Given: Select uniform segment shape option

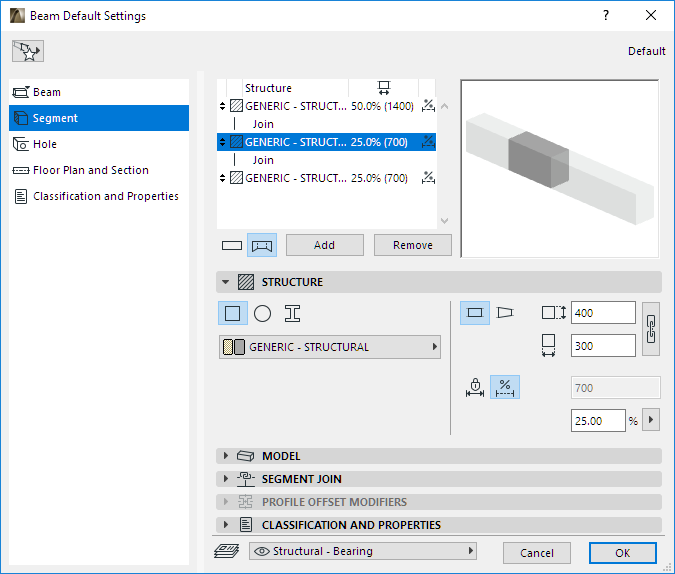Looking at the screenshot, I should [x=475, y=313].
